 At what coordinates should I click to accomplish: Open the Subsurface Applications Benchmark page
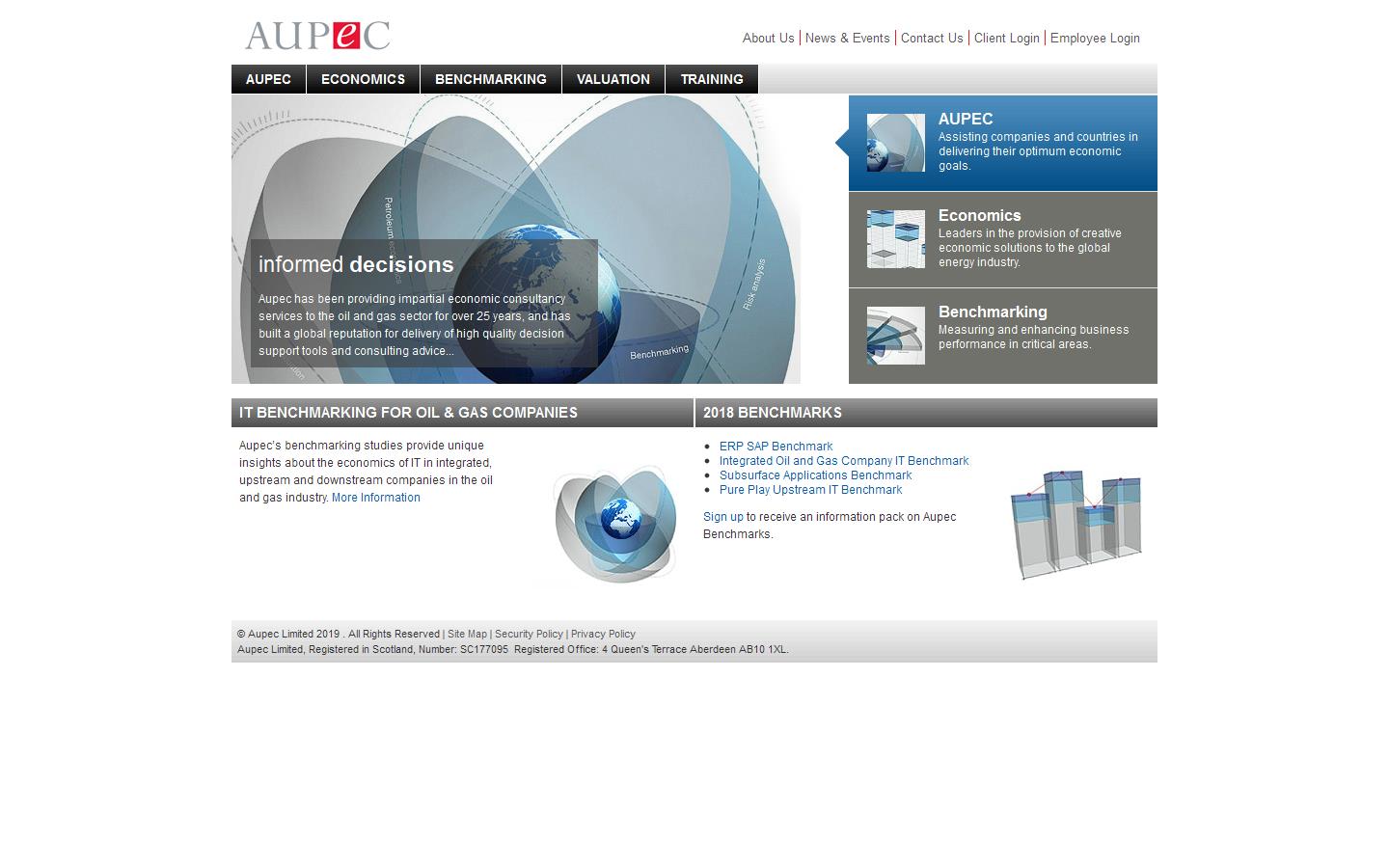pos(815,475)
